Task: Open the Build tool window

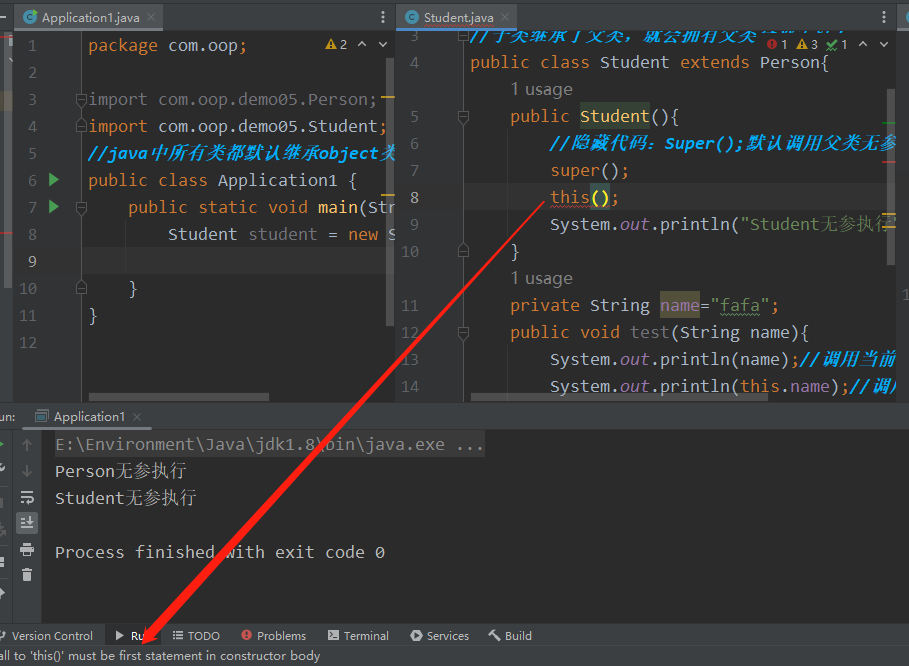Action: pos(510,636)
